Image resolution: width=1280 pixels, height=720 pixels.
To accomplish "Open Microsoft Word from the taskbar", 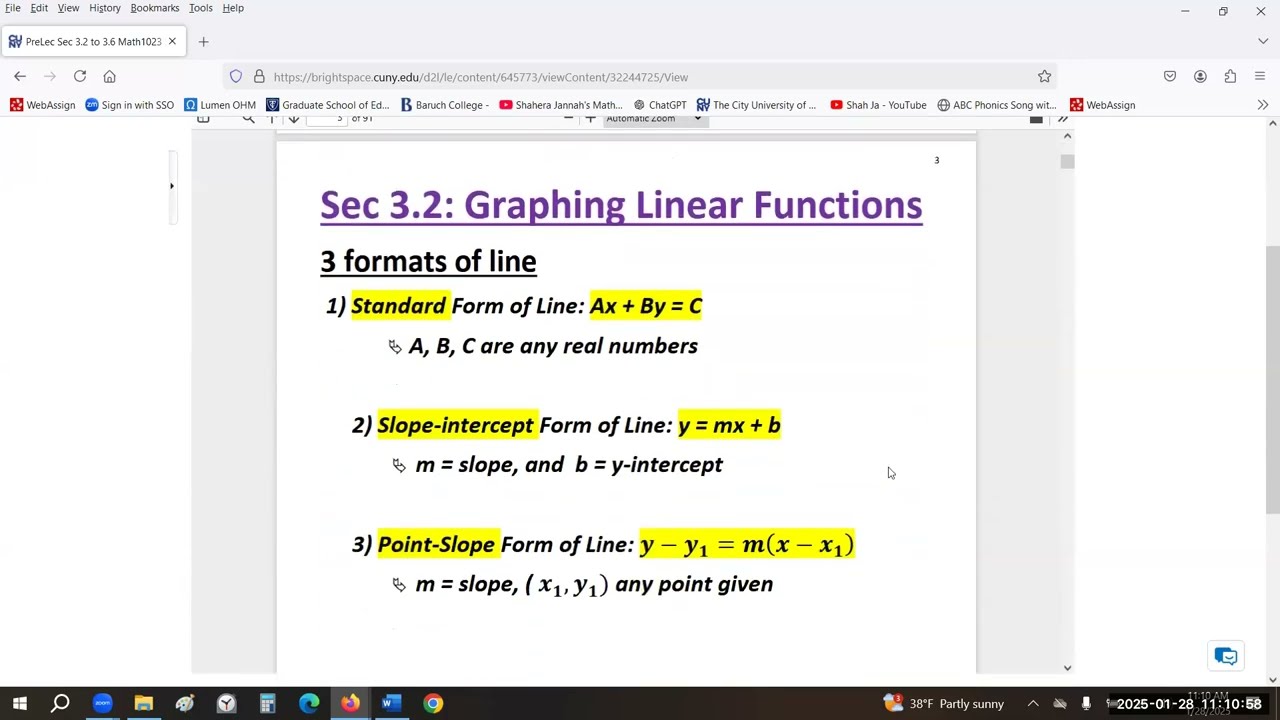I will click(x=391, y=703).
